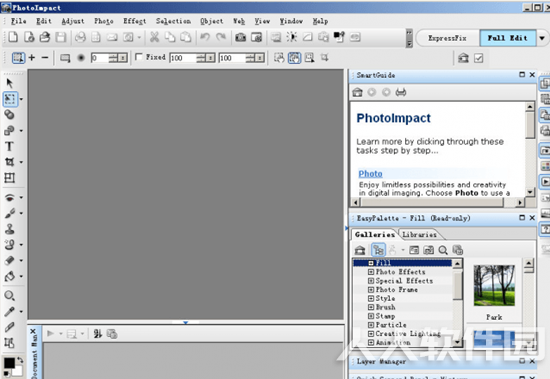The width and height of the screenshot is (550, 379).
Task: Select the Park fill thumbnail
Action: click(494, 285)
